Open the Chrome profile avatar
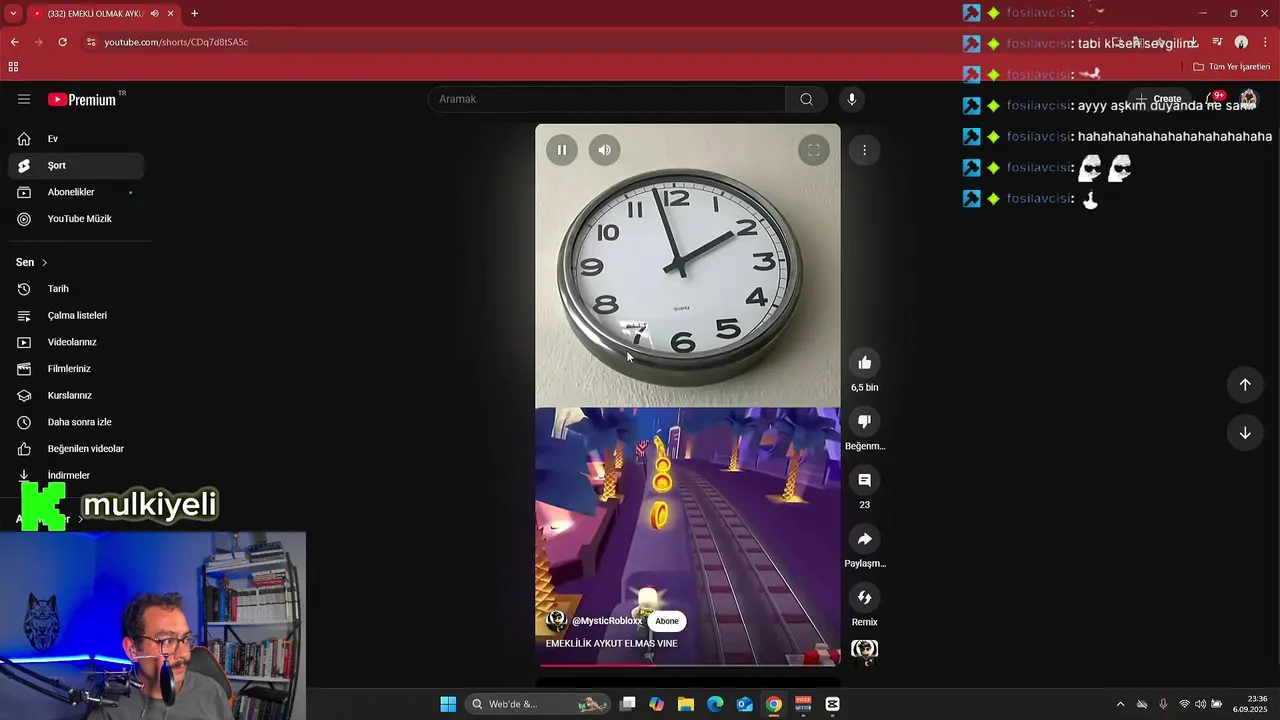 [x=1241, y=42]
